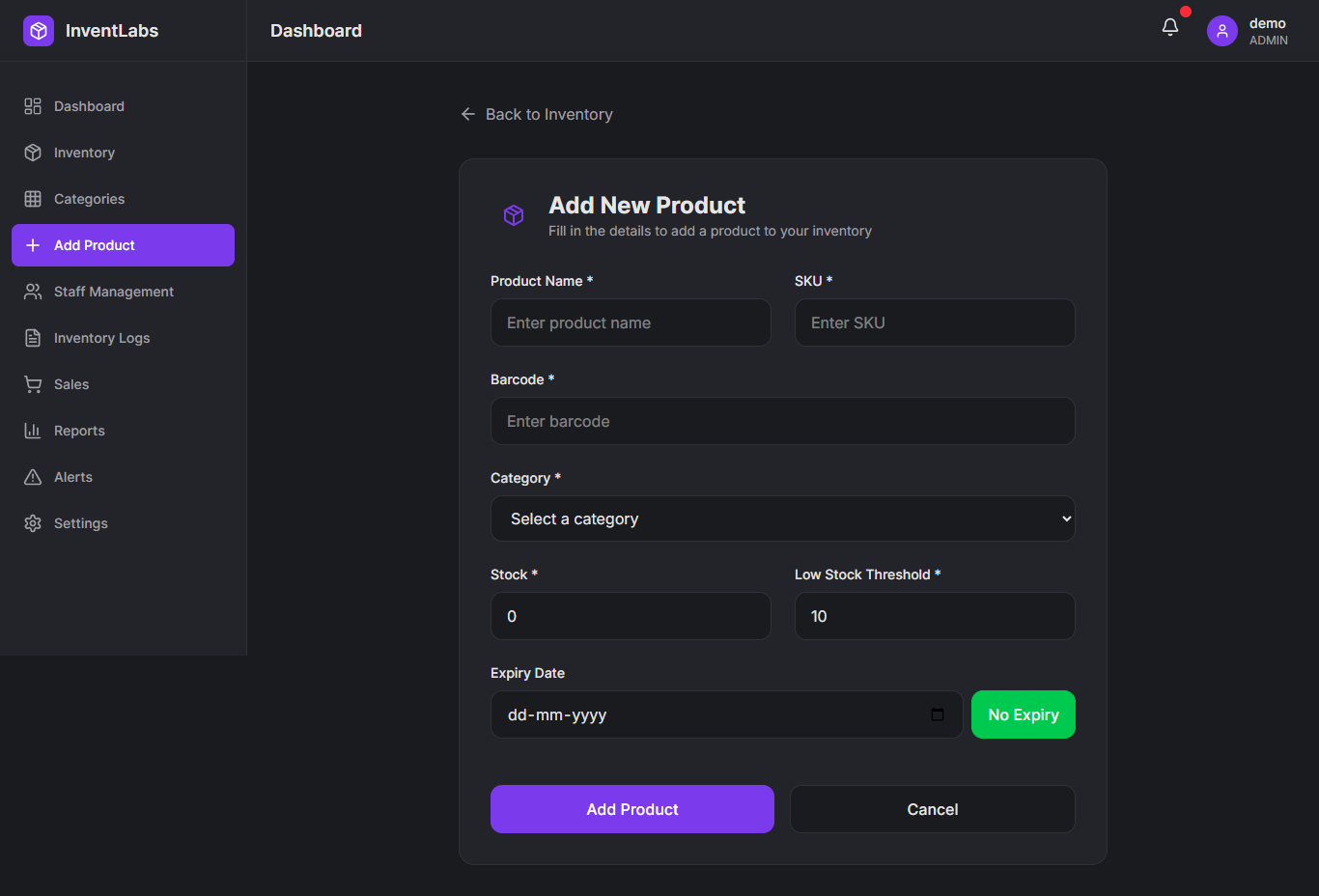Viewport: 1319px width, 896px height.
Task: Open the Inventory page from sidebar
Action: pos(84,153)
